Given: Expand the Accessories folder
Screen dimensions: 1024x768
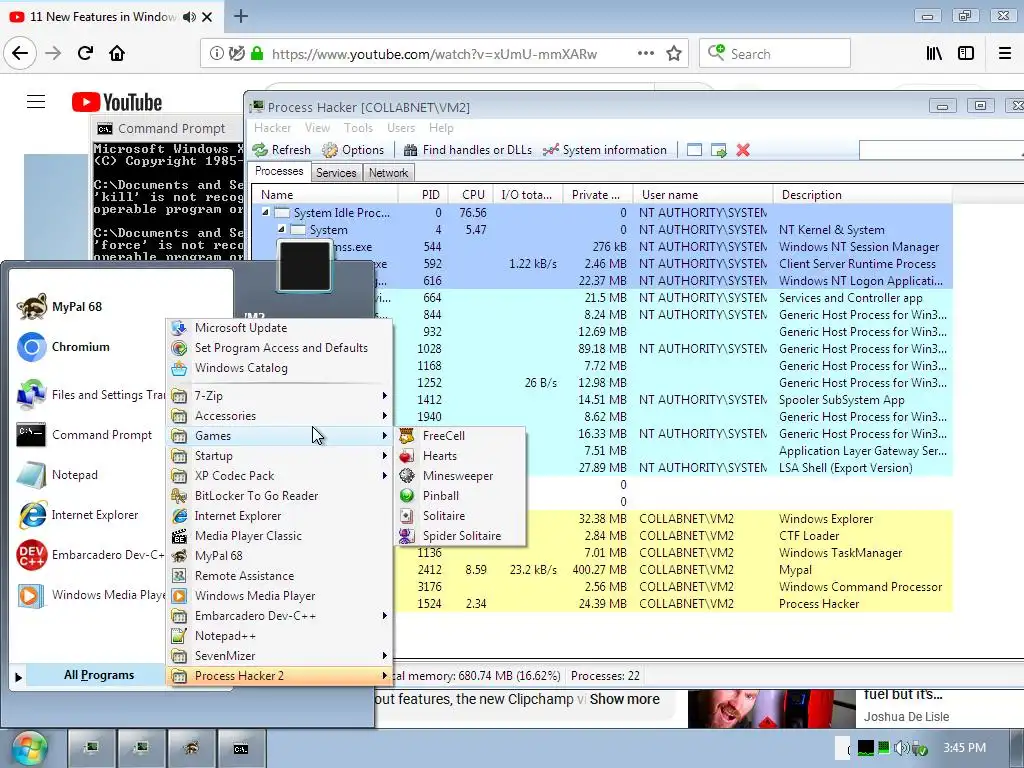Looking at the screenshot, I should [280, 416].
